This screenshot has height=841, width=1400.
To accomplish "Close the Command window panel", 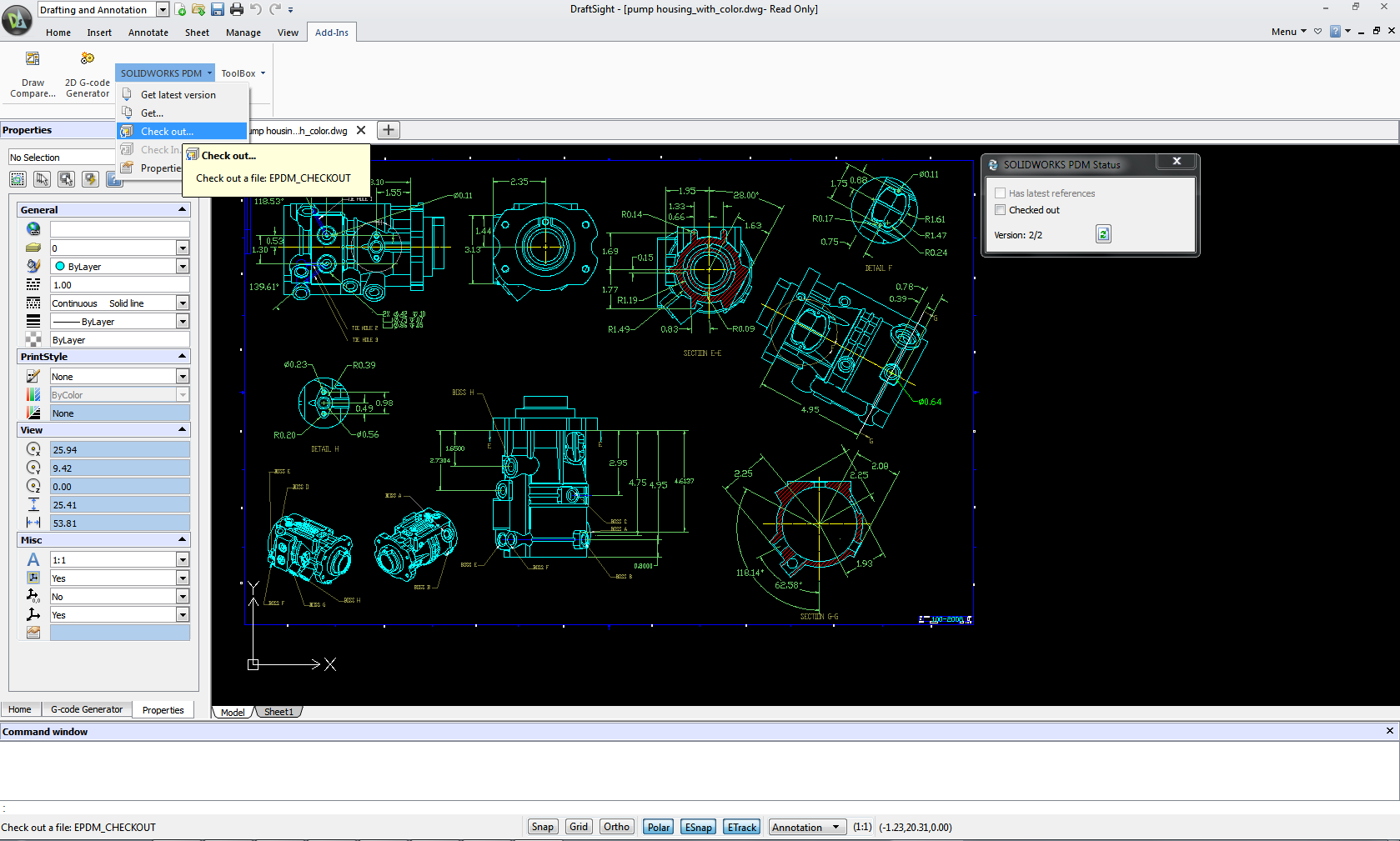I will point(1389,731).
